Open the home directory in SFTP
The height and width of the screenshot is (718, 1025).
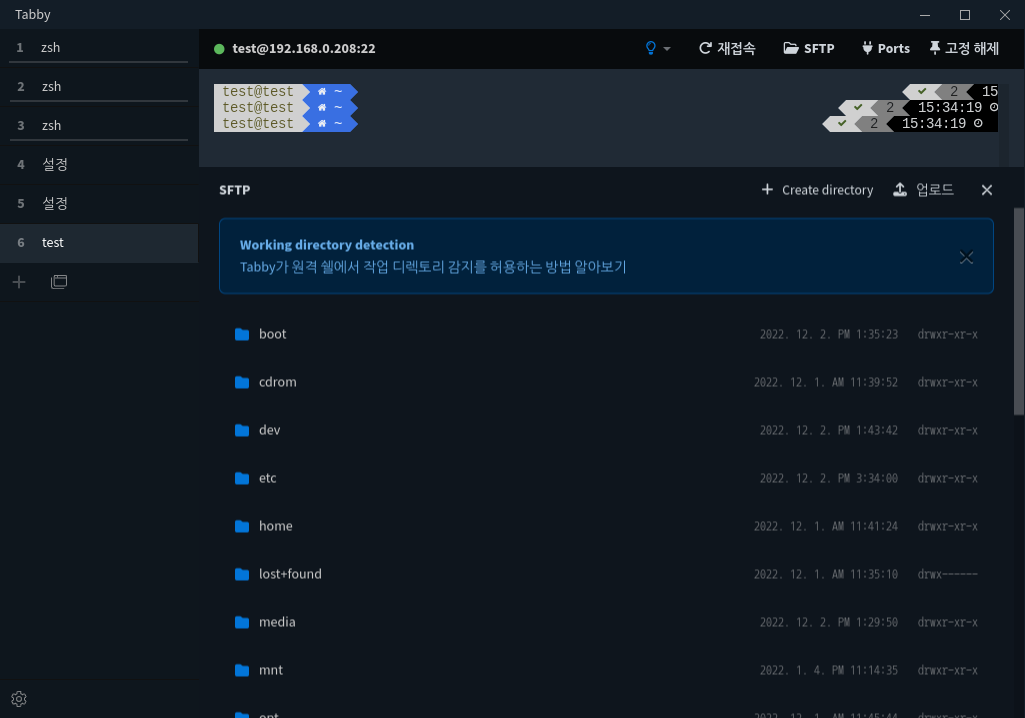click(x=276, y=525)
